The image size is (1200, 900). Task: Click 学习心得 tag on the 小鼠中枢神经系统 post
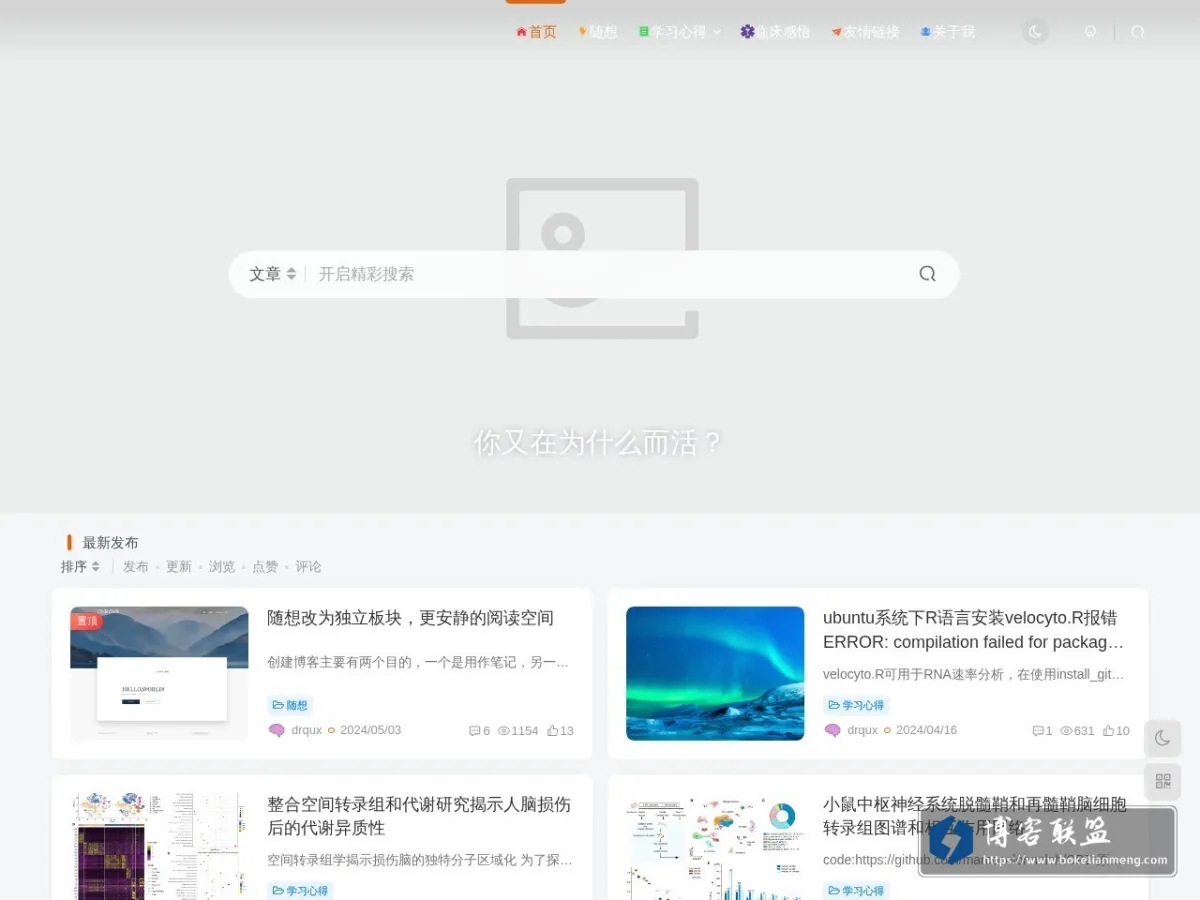point(857,890)
